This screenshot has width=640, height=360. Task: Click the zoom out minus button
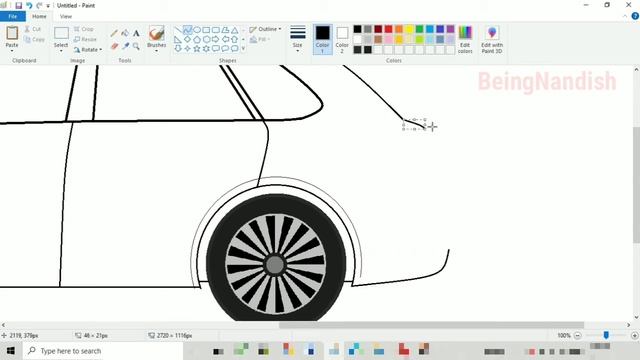tap(578, 336)
